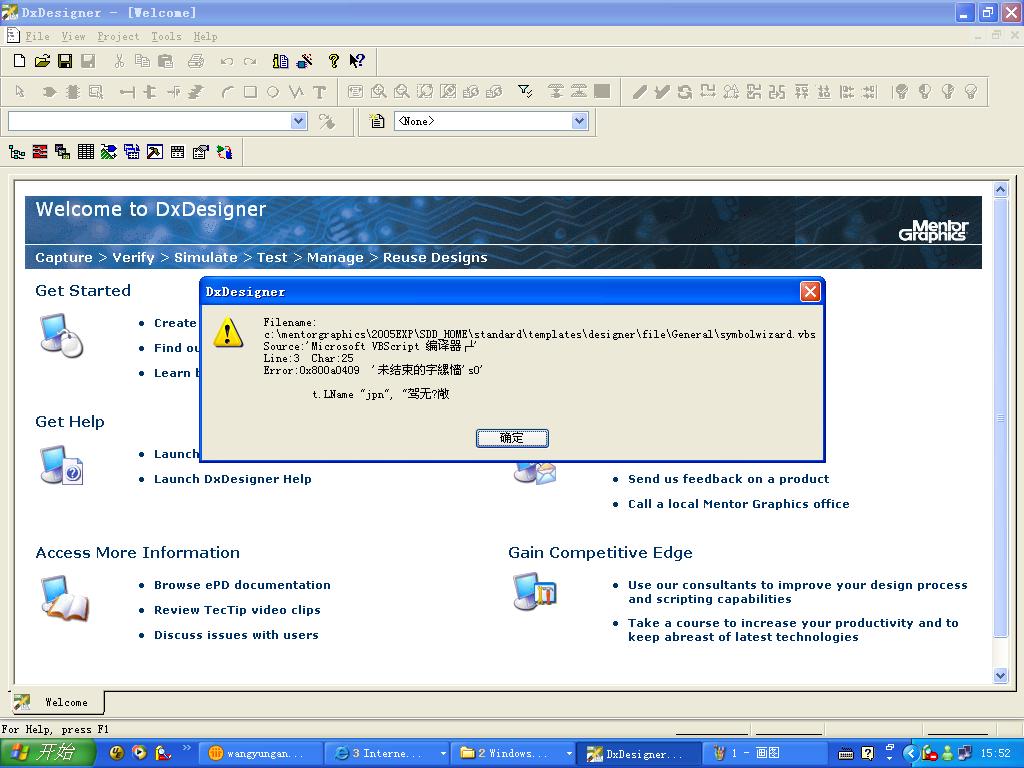Save using the black floppy disk icon

tap(65, 61)
